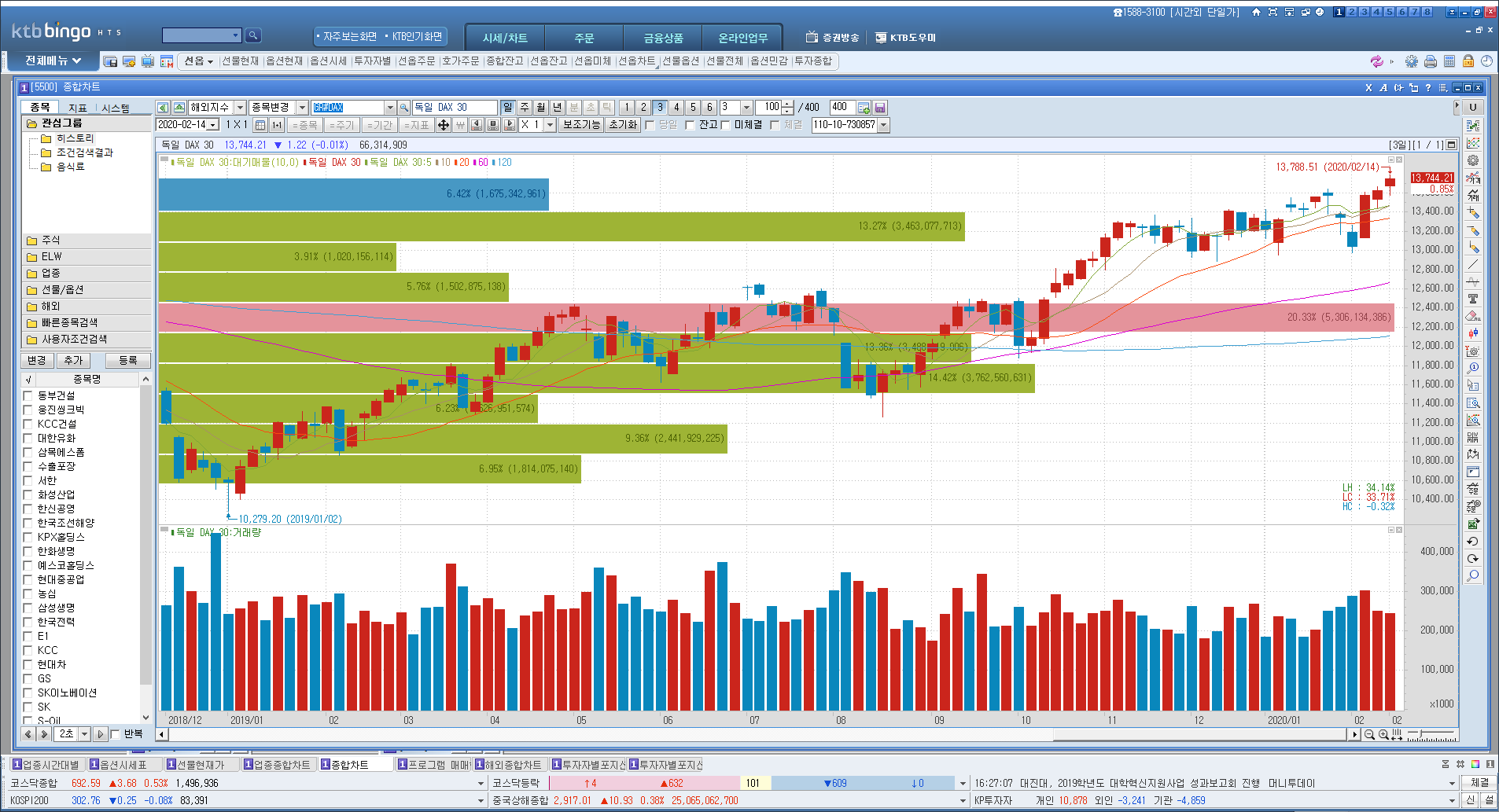Click the 보조기능 button
Screen dimensions: 1499x812
pyautogui.click(x=581, y=125)
